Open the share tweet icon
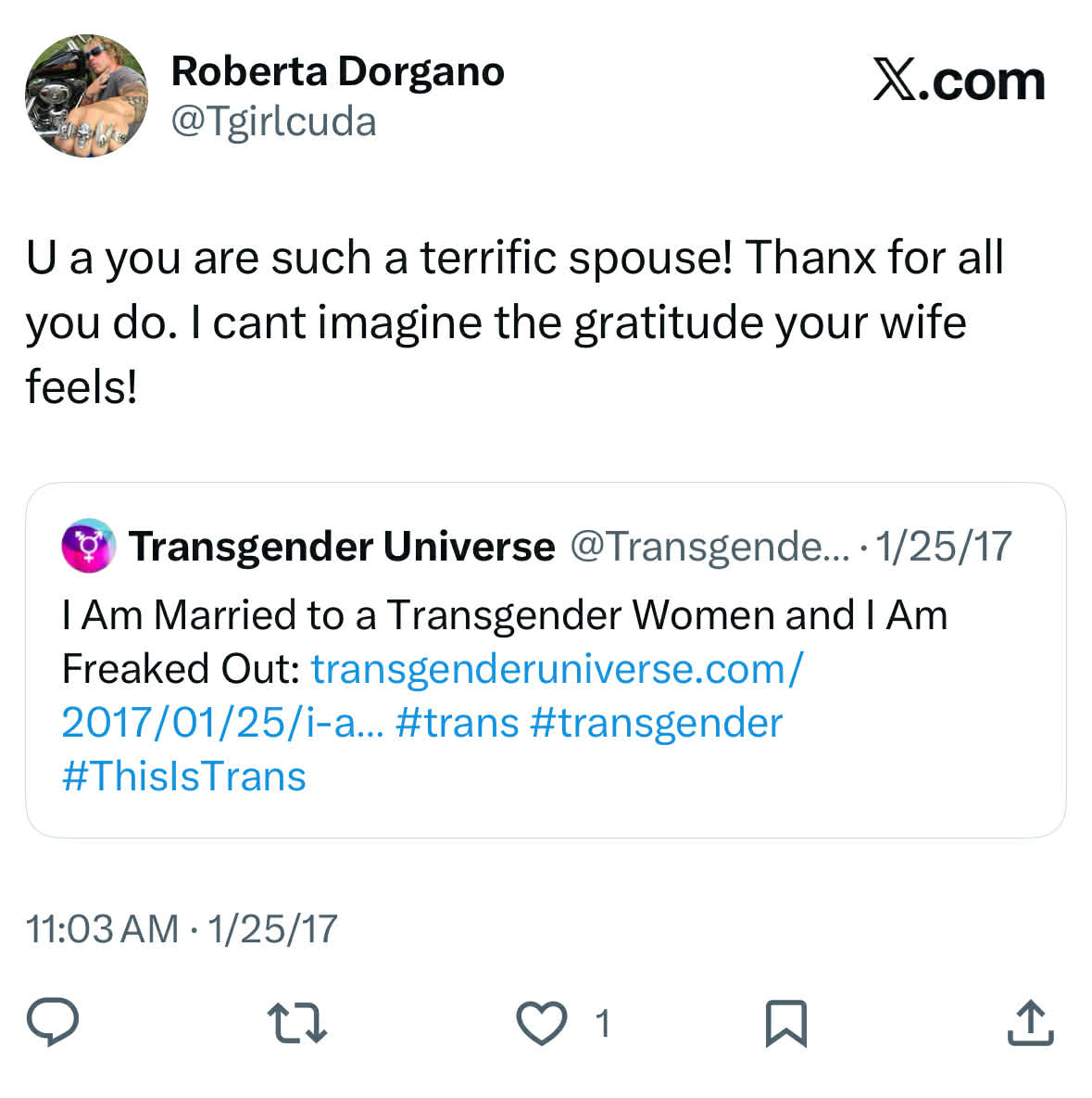The image size is (1092, 1098). [1030, 1023]
